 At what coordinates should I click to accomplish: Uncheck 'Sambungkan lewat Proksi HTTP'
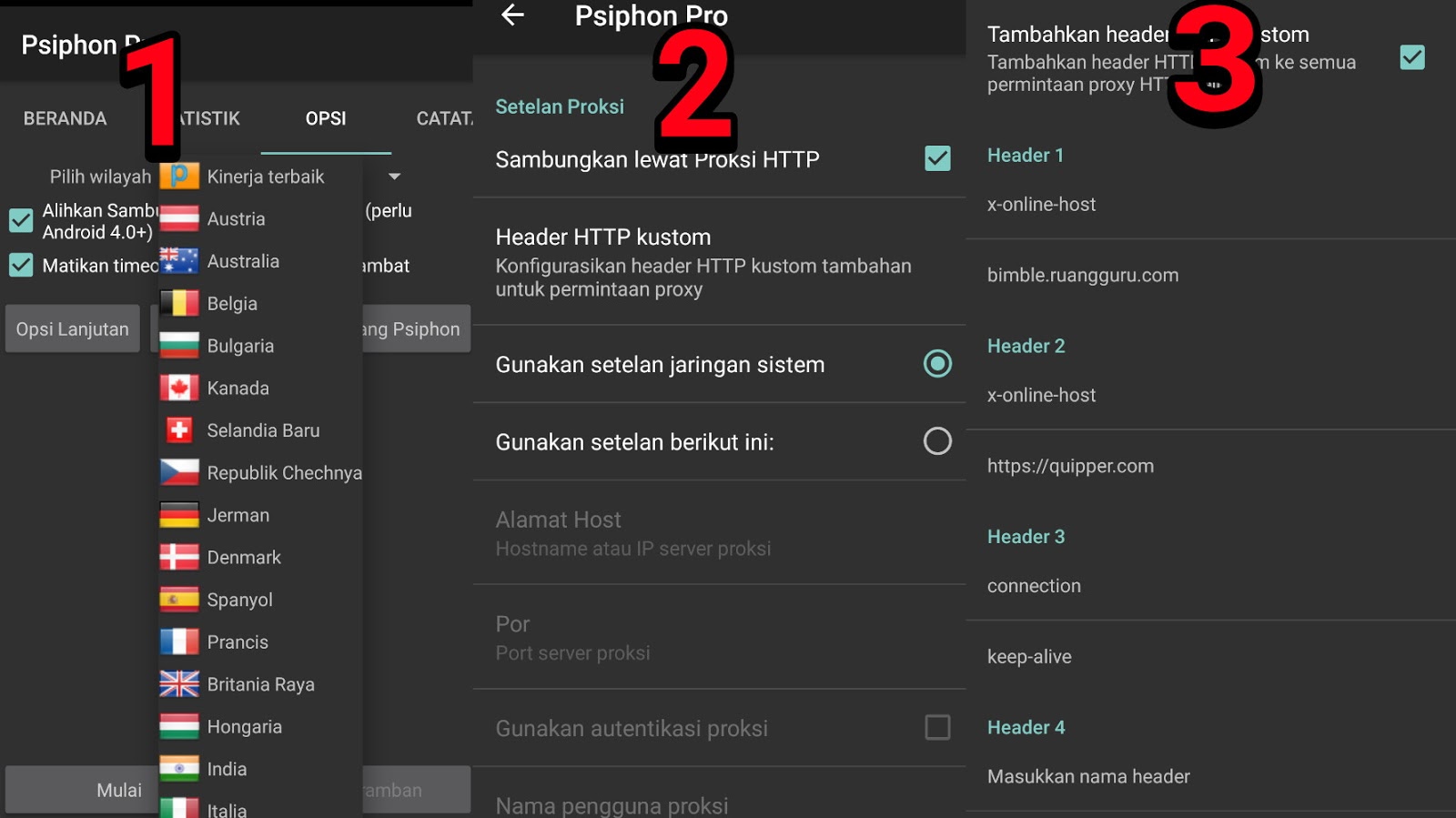pyautogui.click(x=937, y=158)
